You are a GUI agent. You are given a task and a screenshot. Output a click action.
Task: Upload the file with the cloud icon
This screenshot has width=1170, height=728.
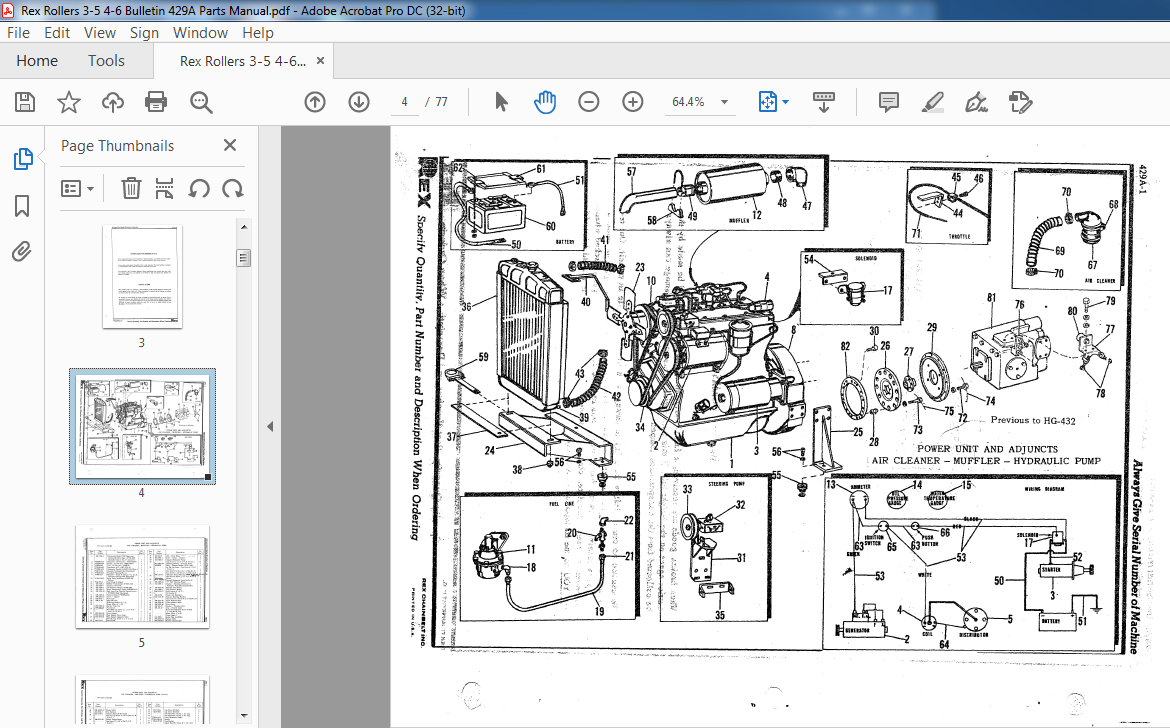coord(113,101)
